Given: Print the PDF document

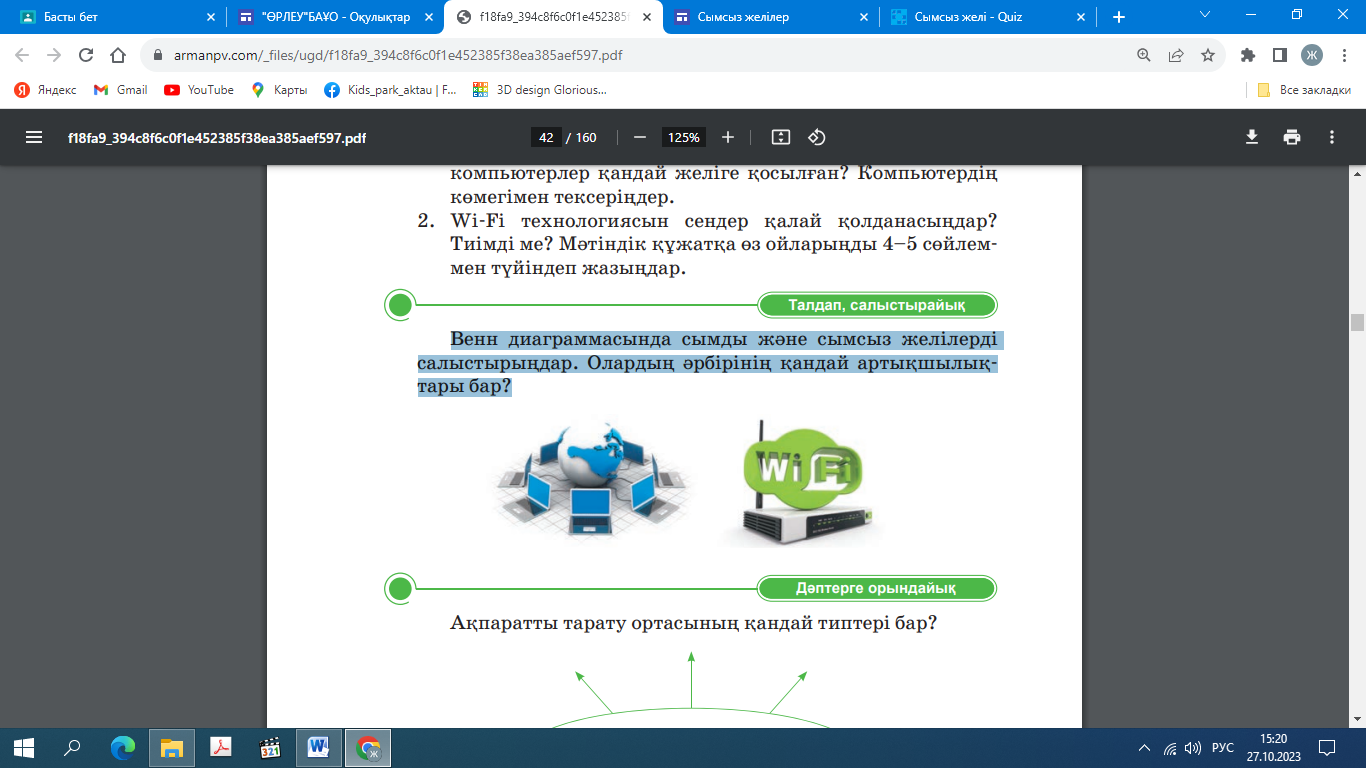Looking at the screenshot, I should [x=1292, y=137].
